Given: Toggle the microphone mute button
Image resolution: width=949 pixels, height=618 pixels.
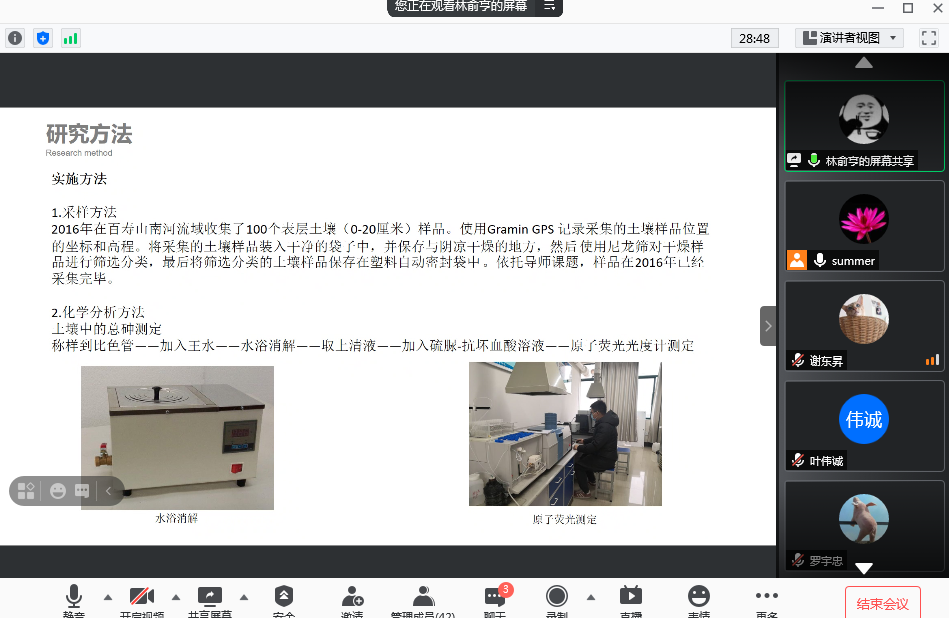Looking at the screenshot, I should coord(74,598).
